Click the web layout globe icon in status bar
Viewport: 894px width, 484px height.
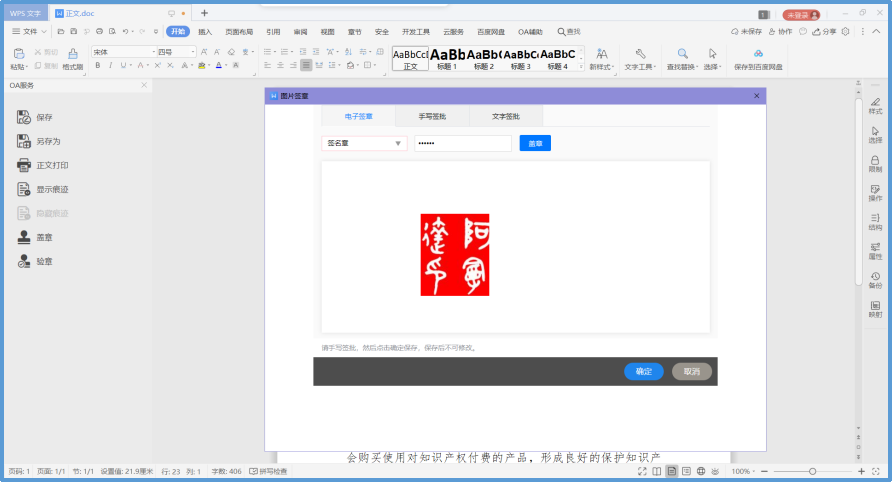tap(701, 471)
